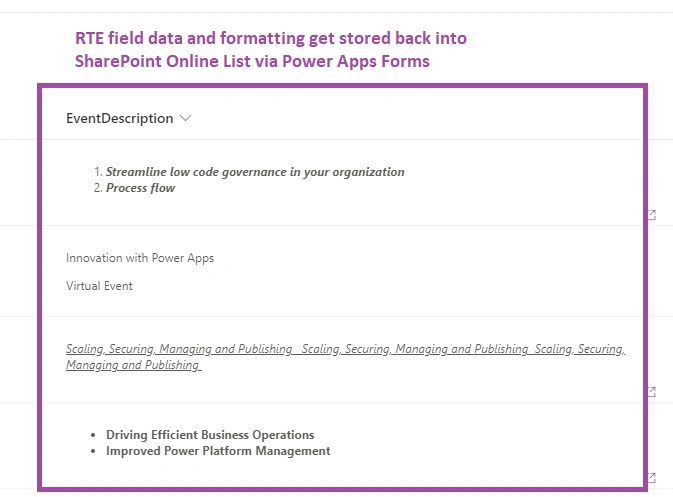
Task: Click the underlined 'Managing and Publishing' second line
Action: [133, 365]
